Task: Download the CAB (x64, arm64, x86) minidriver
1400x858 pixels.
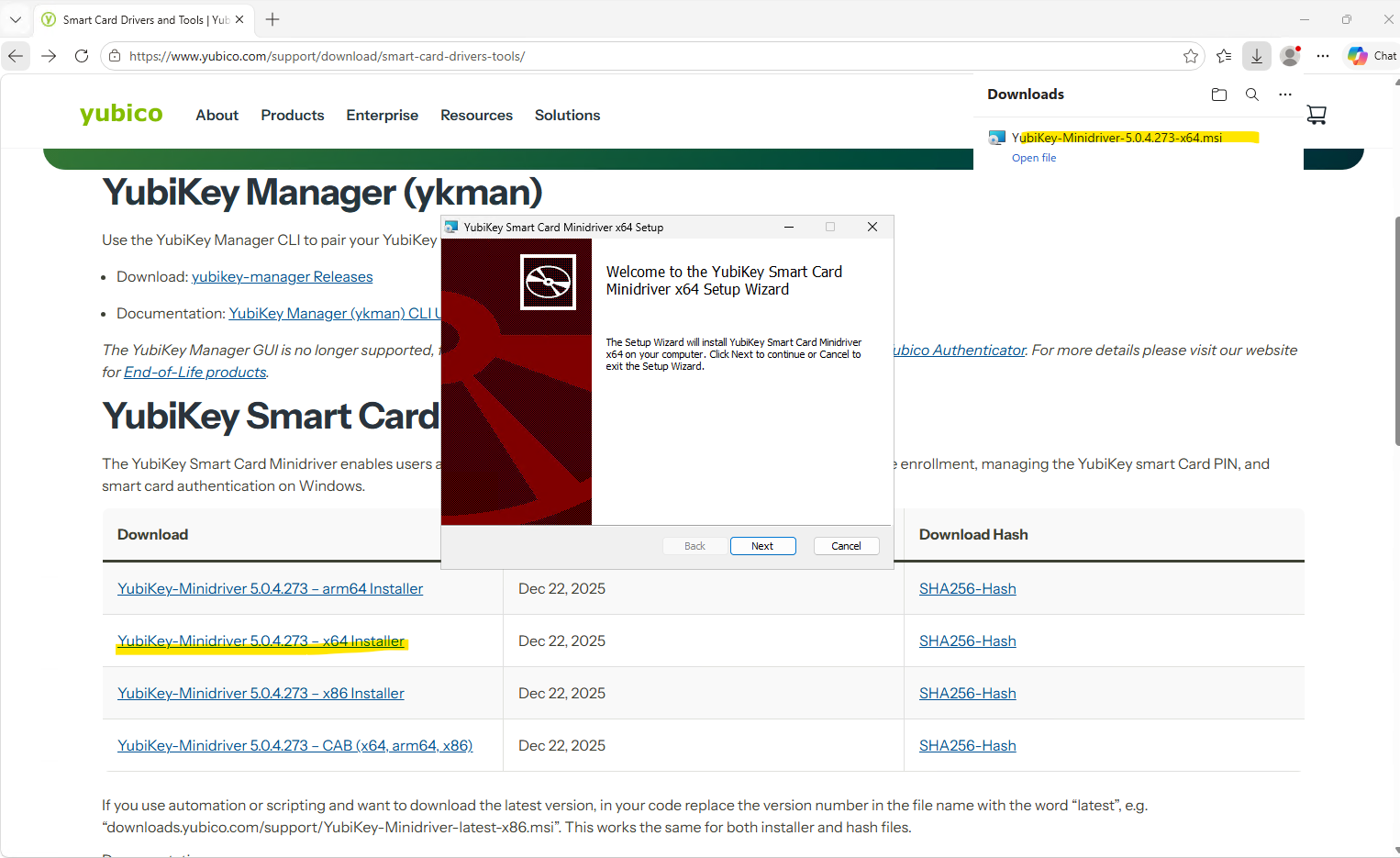Action: (295, 746)
